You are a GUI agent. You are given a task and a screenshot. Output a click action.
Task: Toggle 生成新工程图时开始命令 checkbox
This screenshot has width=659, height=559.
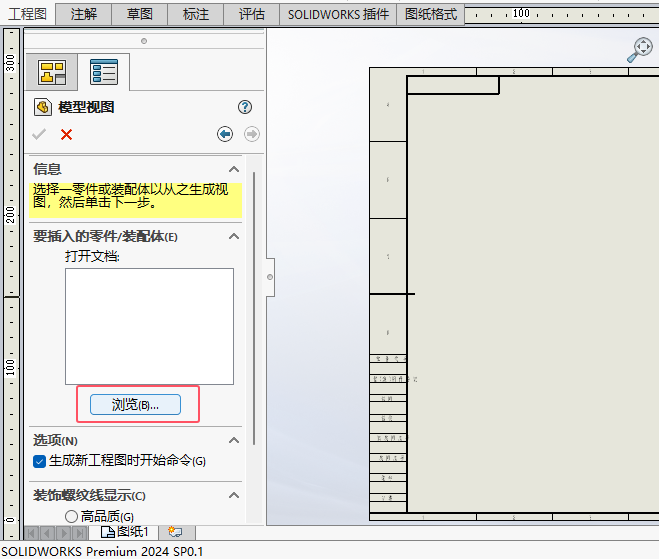(39, 461)
